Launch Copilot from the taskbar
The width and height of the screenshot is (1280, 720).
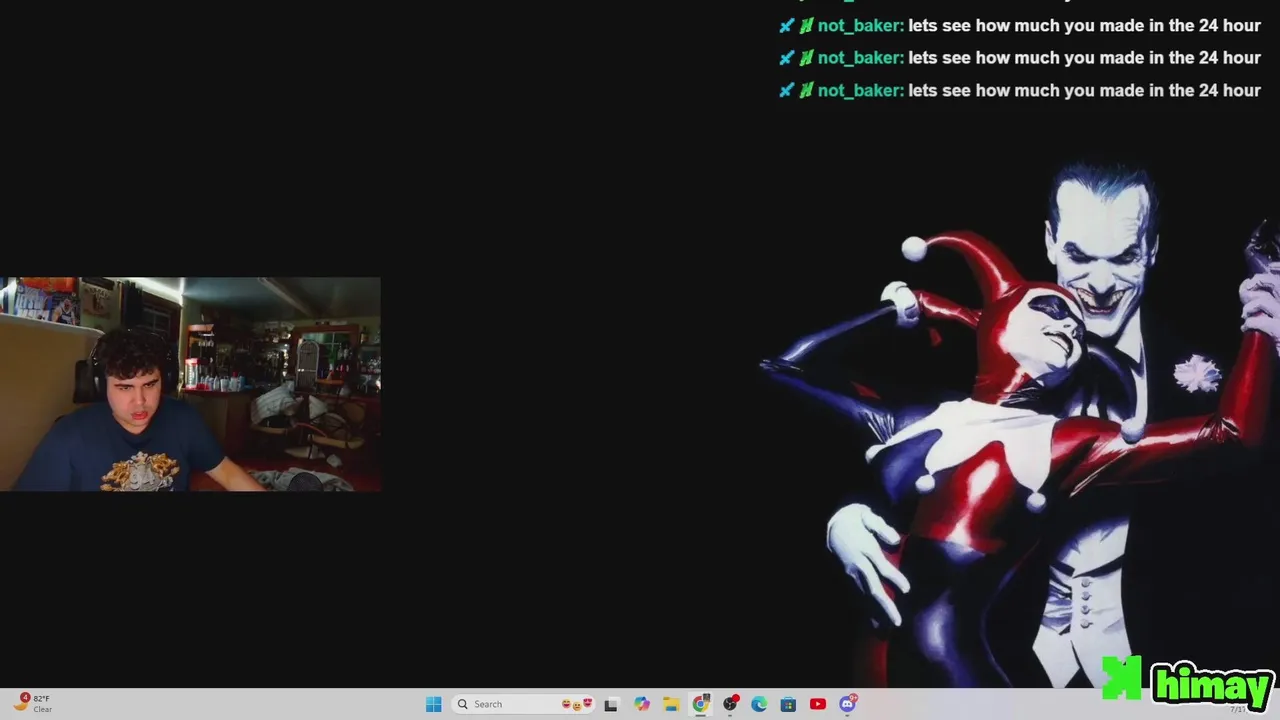pos(642,704)
